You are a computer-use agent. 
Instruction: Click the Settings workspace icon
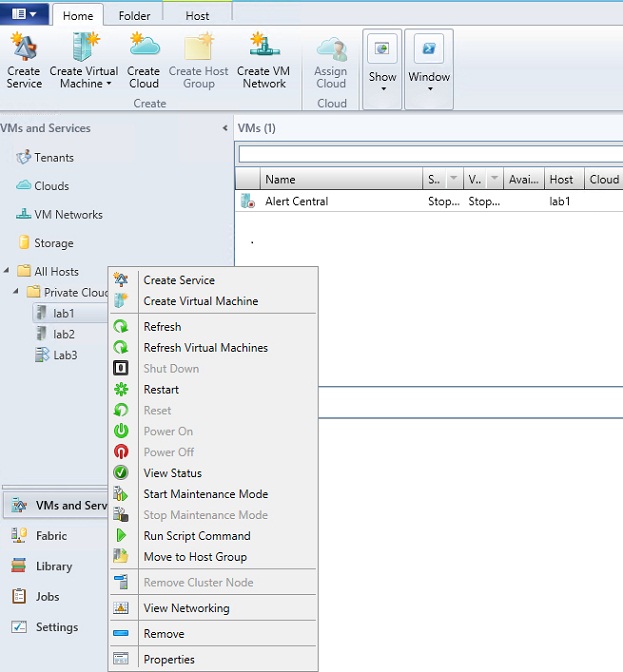(19, 627)
